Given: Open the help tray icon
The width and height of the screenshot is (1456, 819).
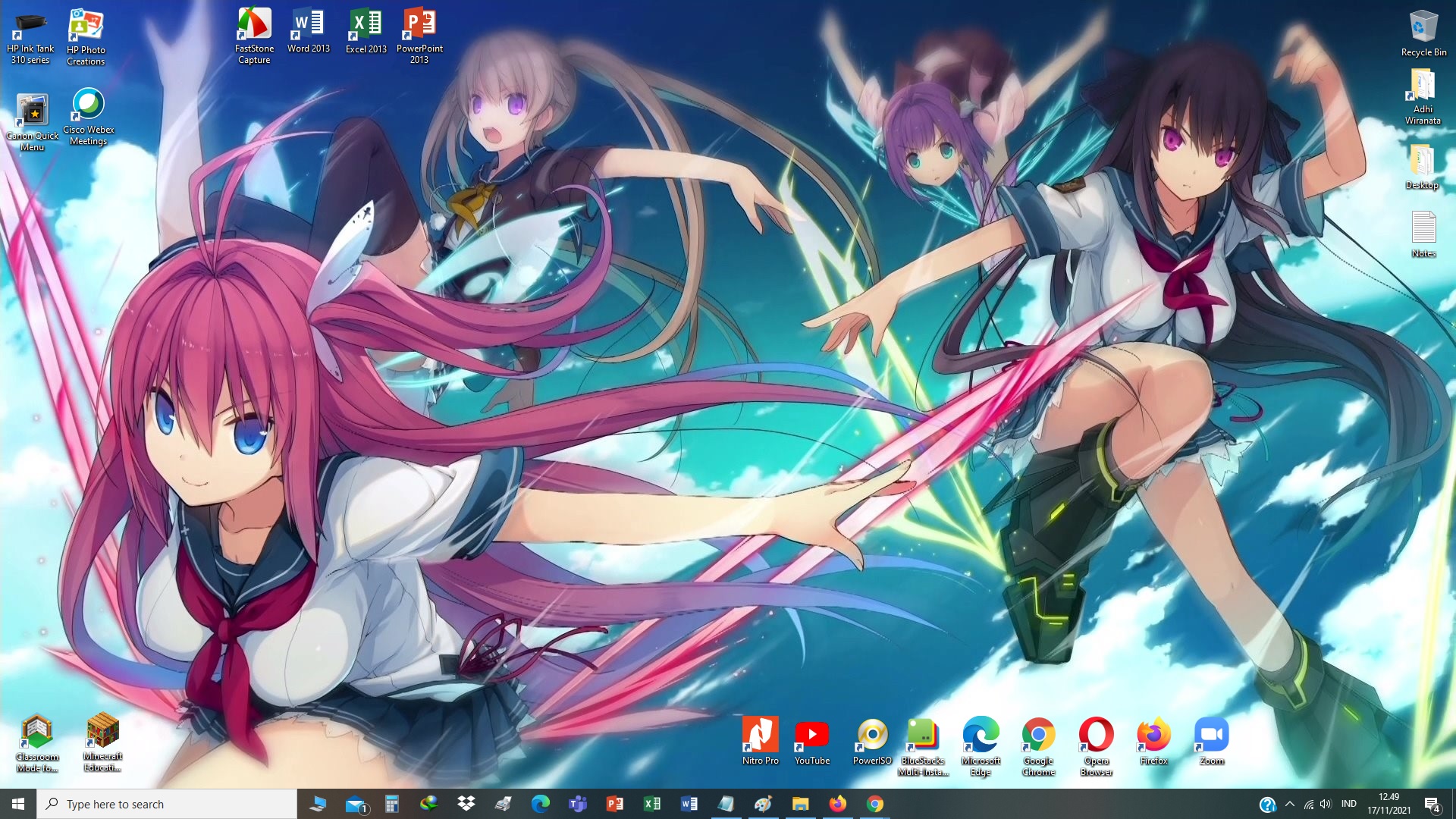Looking at the screenshot, I should pyautogui.click(x=1267, y=805).
